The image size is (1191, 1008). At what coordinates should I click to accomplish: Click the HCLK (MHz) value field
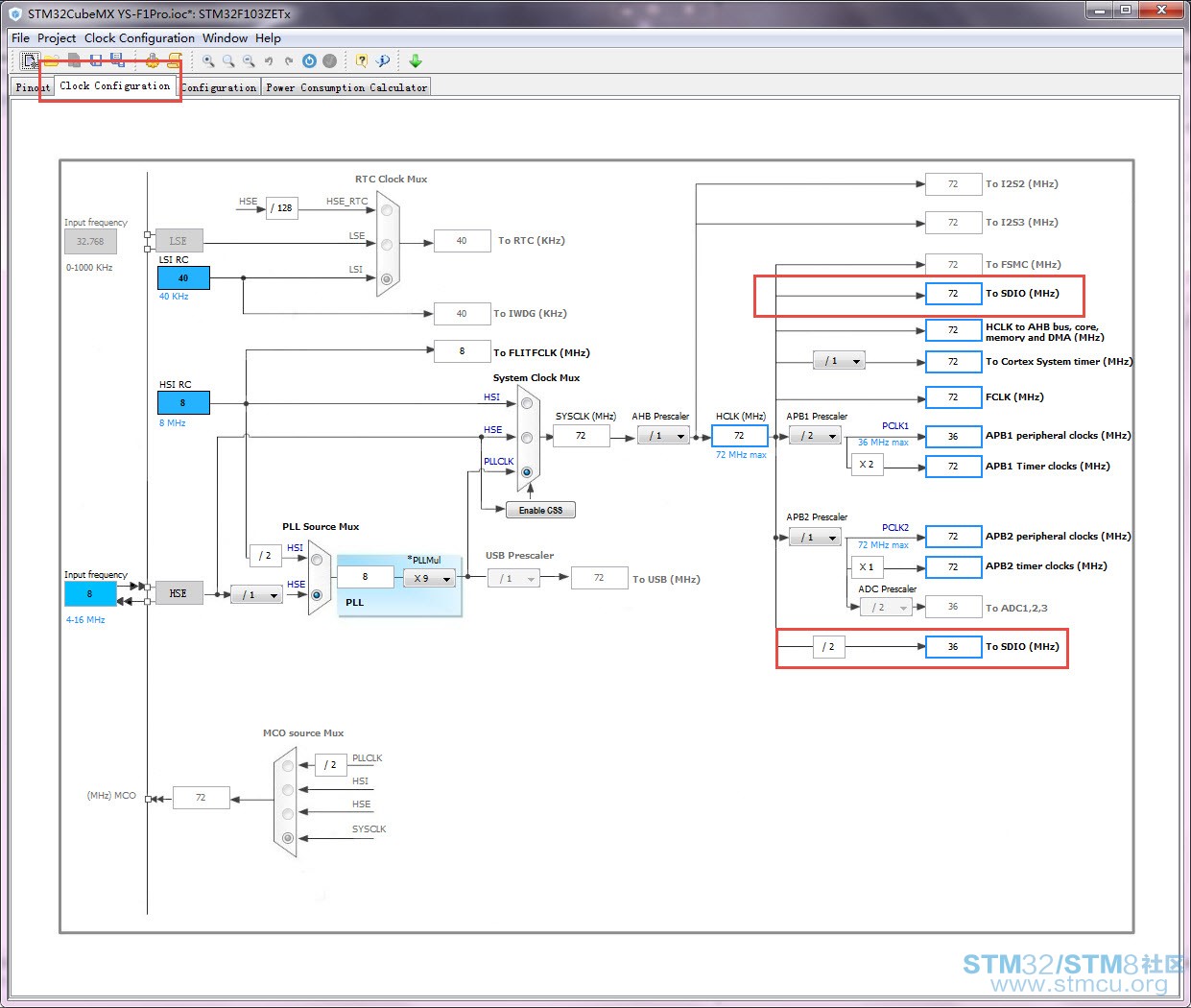coord(739,436)
